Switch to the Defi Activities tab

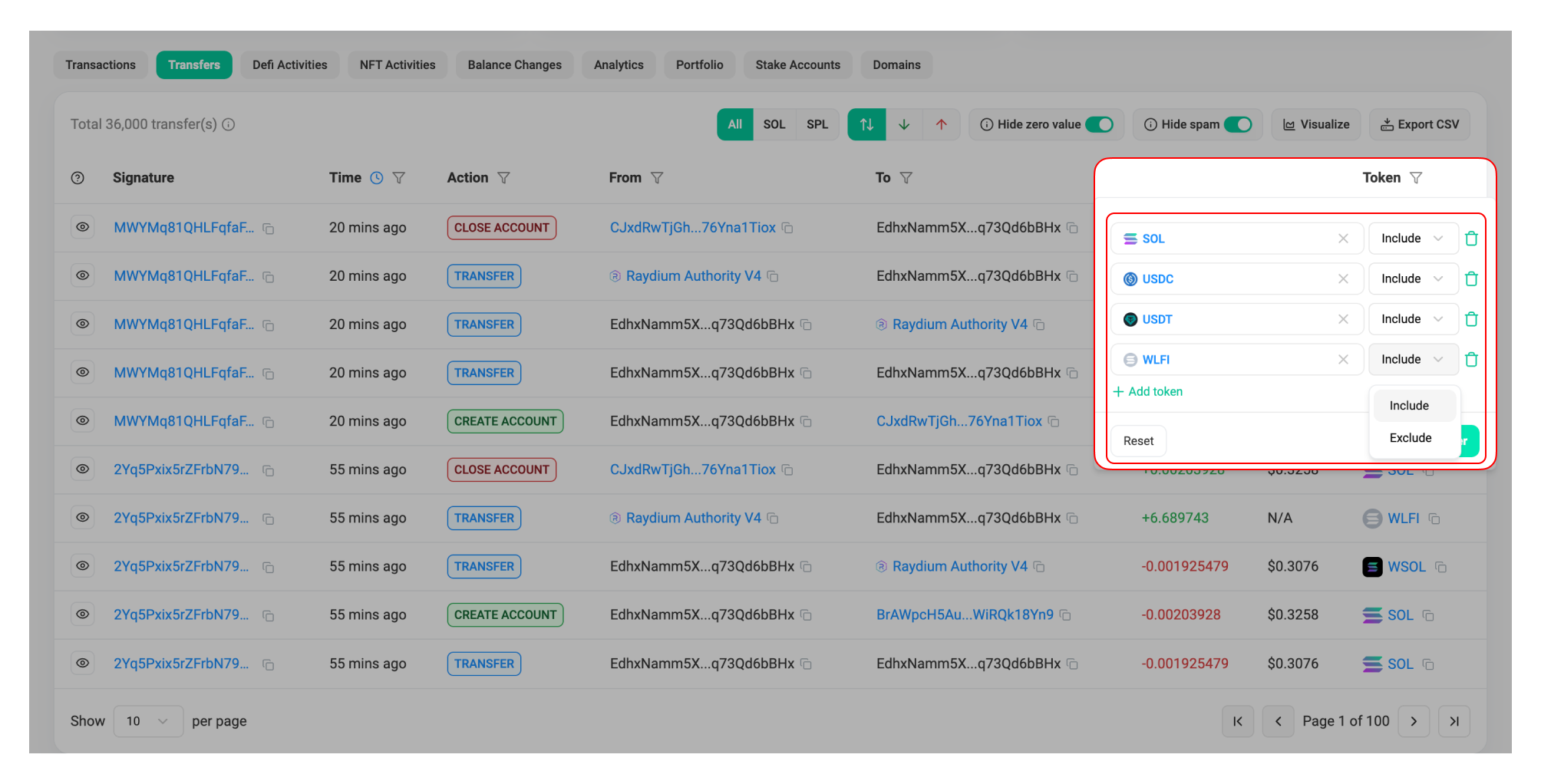[289, 65]
